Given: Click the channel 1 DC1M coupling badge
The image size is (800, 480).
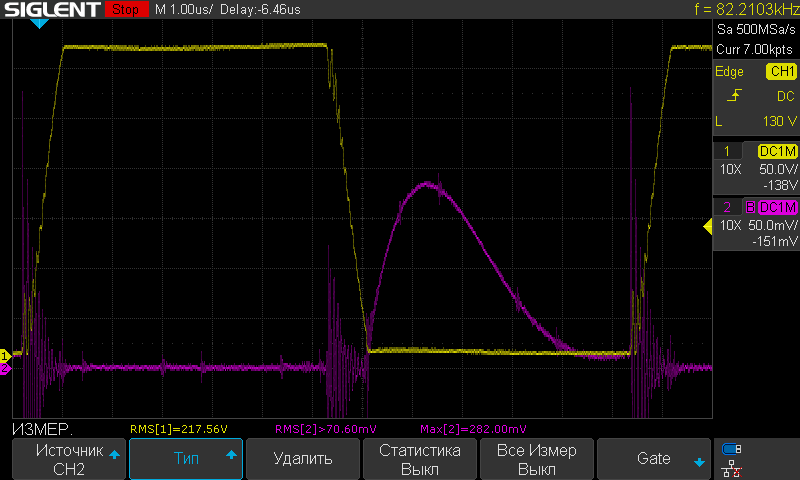Looking at the screenshot, I should tap(778, 151).
